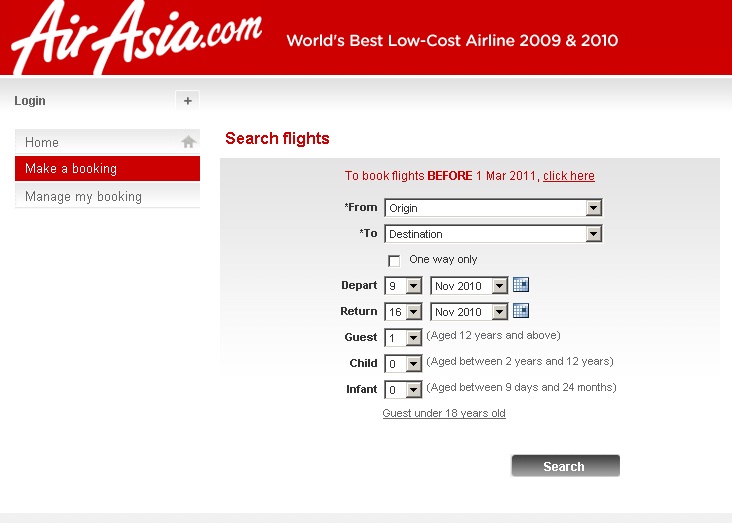The height and width of the screenshot is (523, 732).
Task: Open the Depart day dropdown
Action: [x=403, y=286]
